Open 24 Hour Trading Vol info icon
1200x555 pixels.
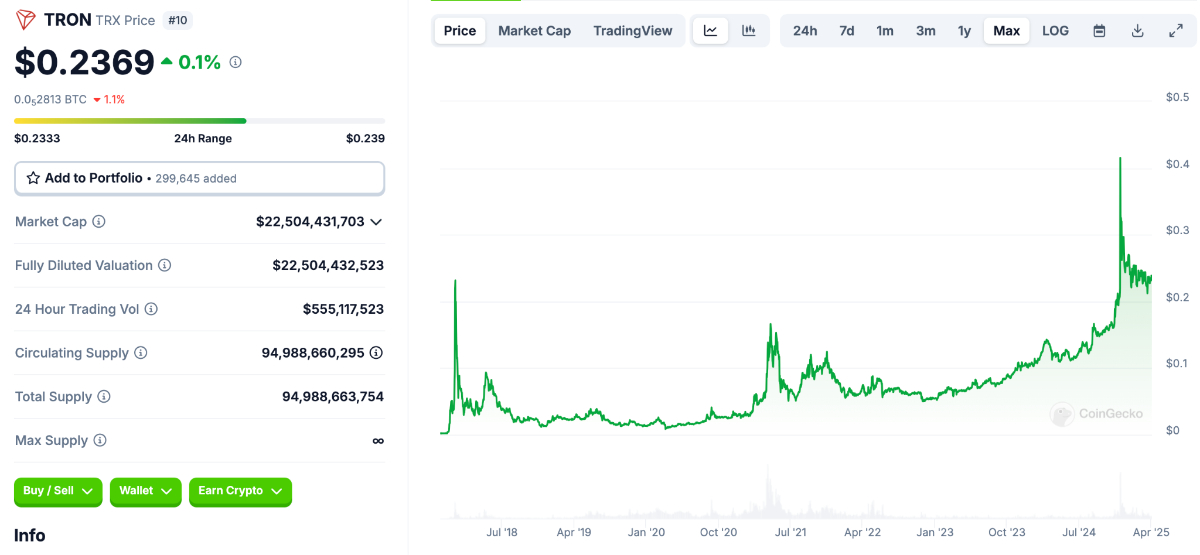[152, 310]
